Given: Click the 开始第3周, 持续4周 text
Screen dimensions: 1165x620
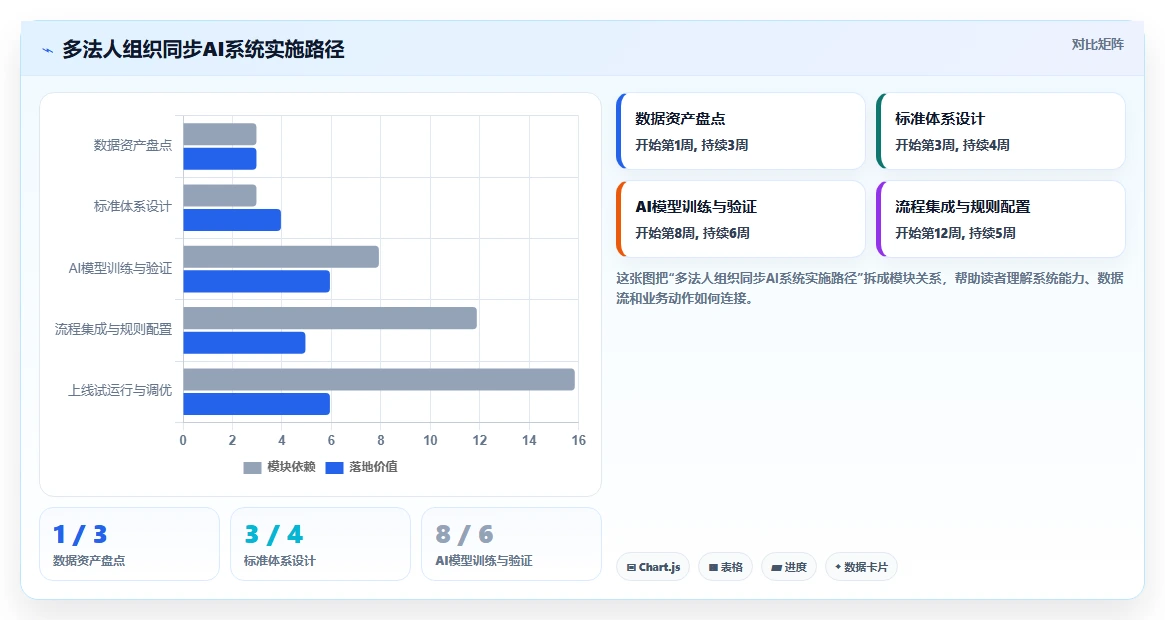Looking at the screenshot, I should point(953,145).
